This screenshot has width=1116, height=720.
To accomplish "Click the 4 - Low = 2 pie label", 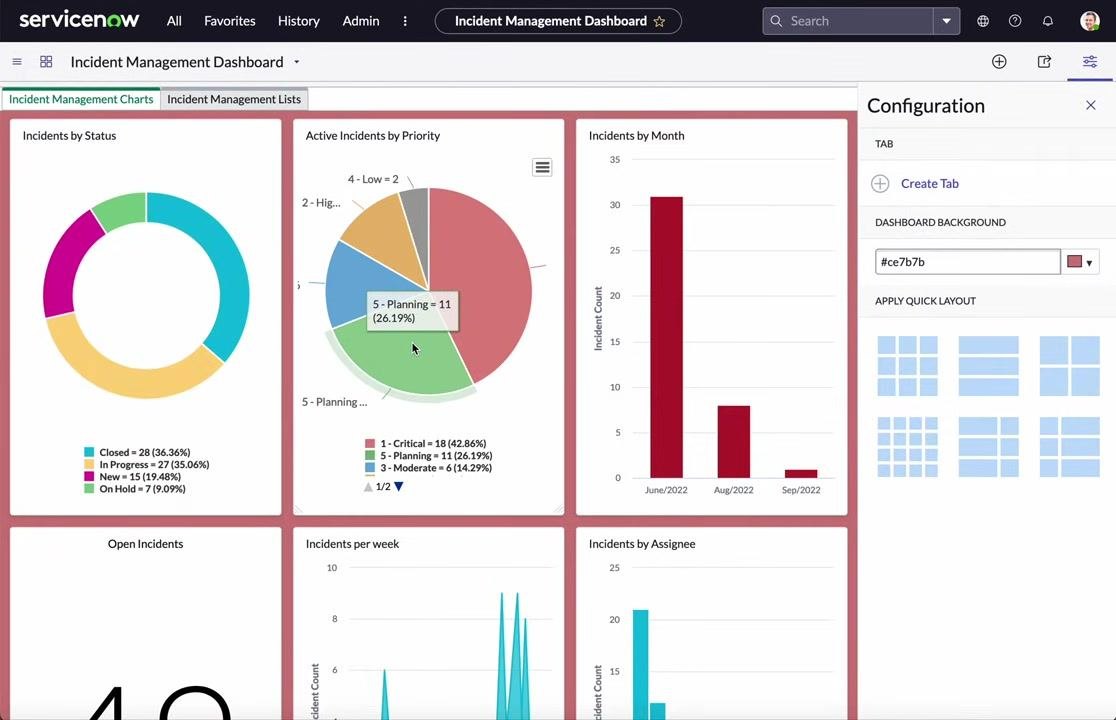I will [x=373, y=179].
